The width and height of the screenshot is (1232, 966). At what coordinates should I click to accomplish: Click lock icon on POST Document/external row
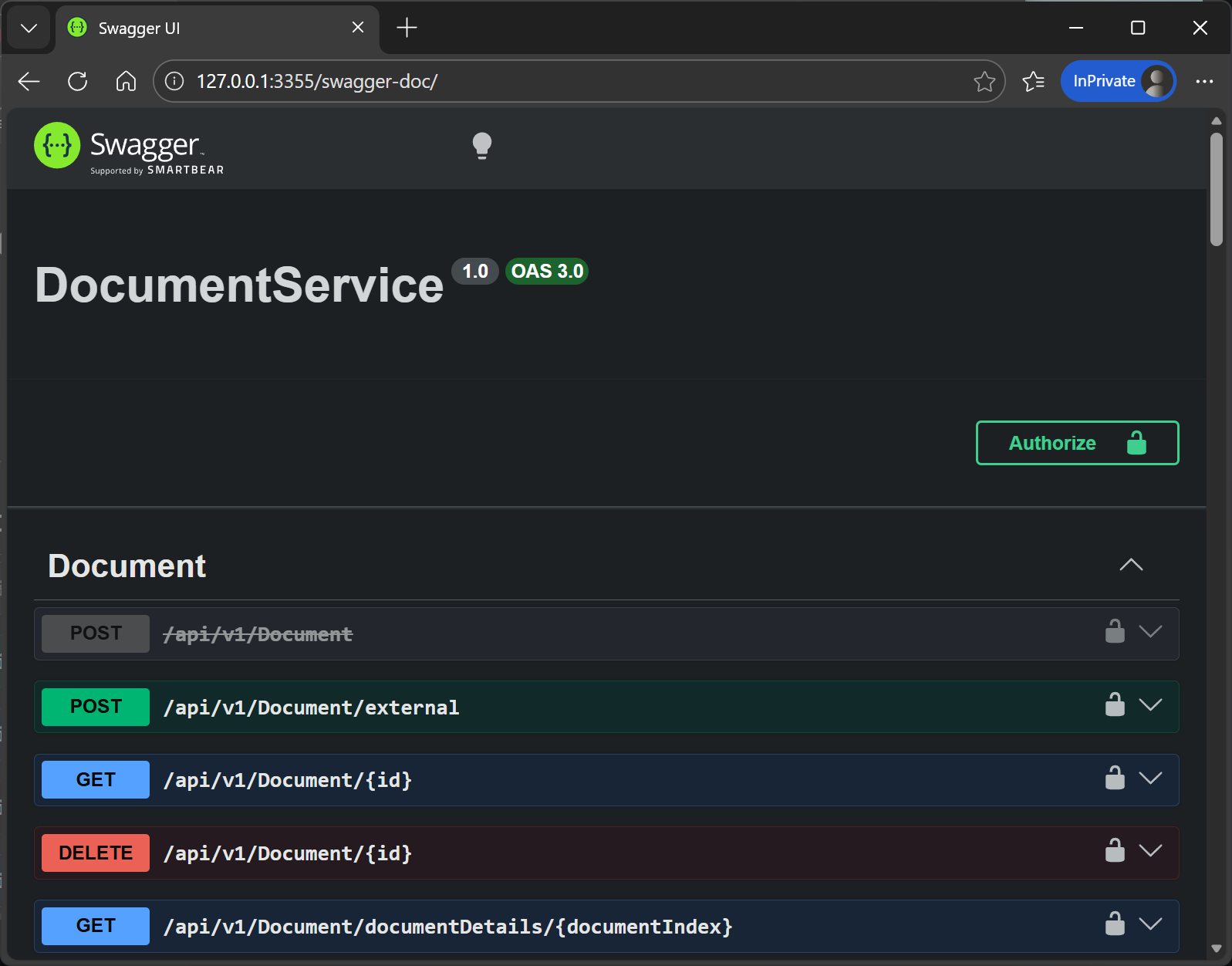(x=1114, y=704)
